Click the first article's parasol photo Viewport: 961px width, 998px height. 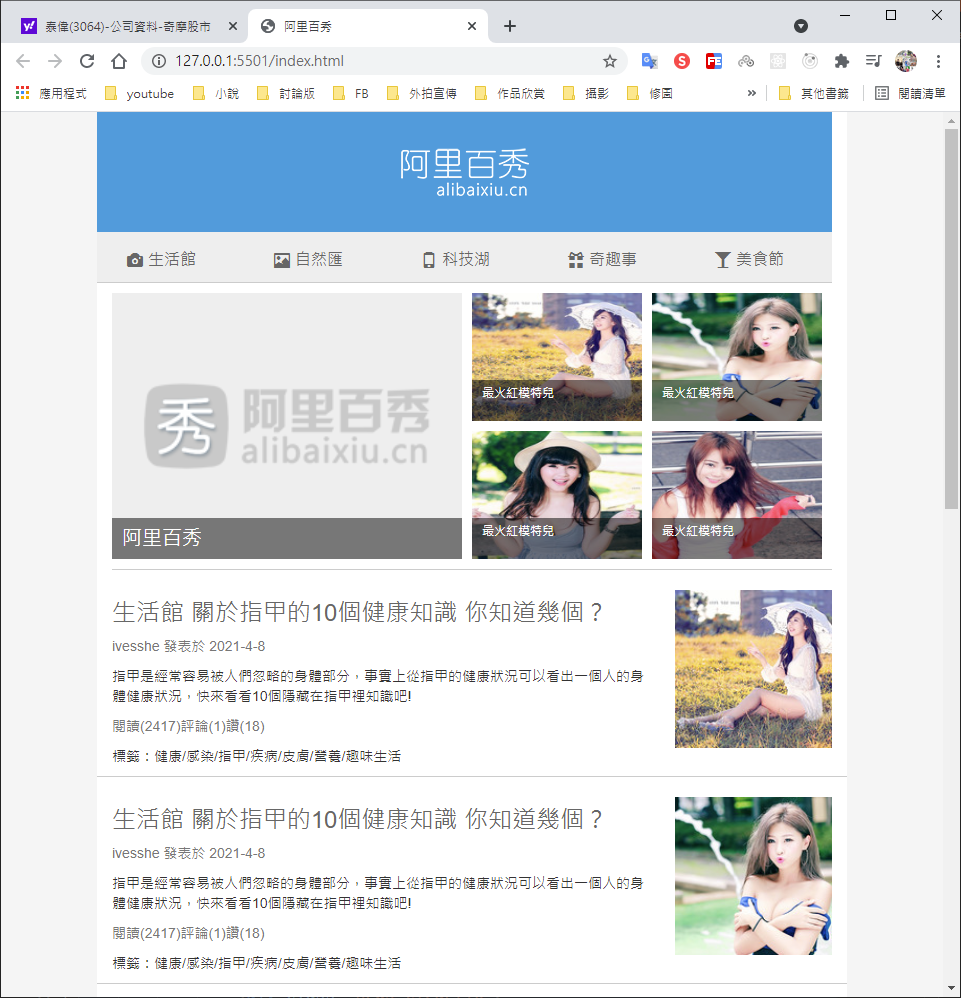tap(754, 669)
